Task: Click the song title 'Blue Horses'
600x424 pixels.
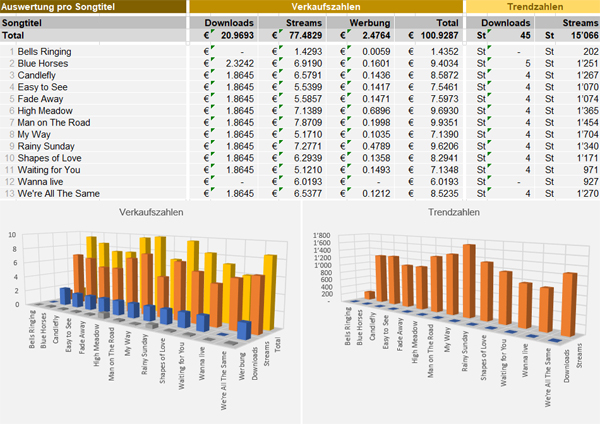Action: (x=43, y=63)
